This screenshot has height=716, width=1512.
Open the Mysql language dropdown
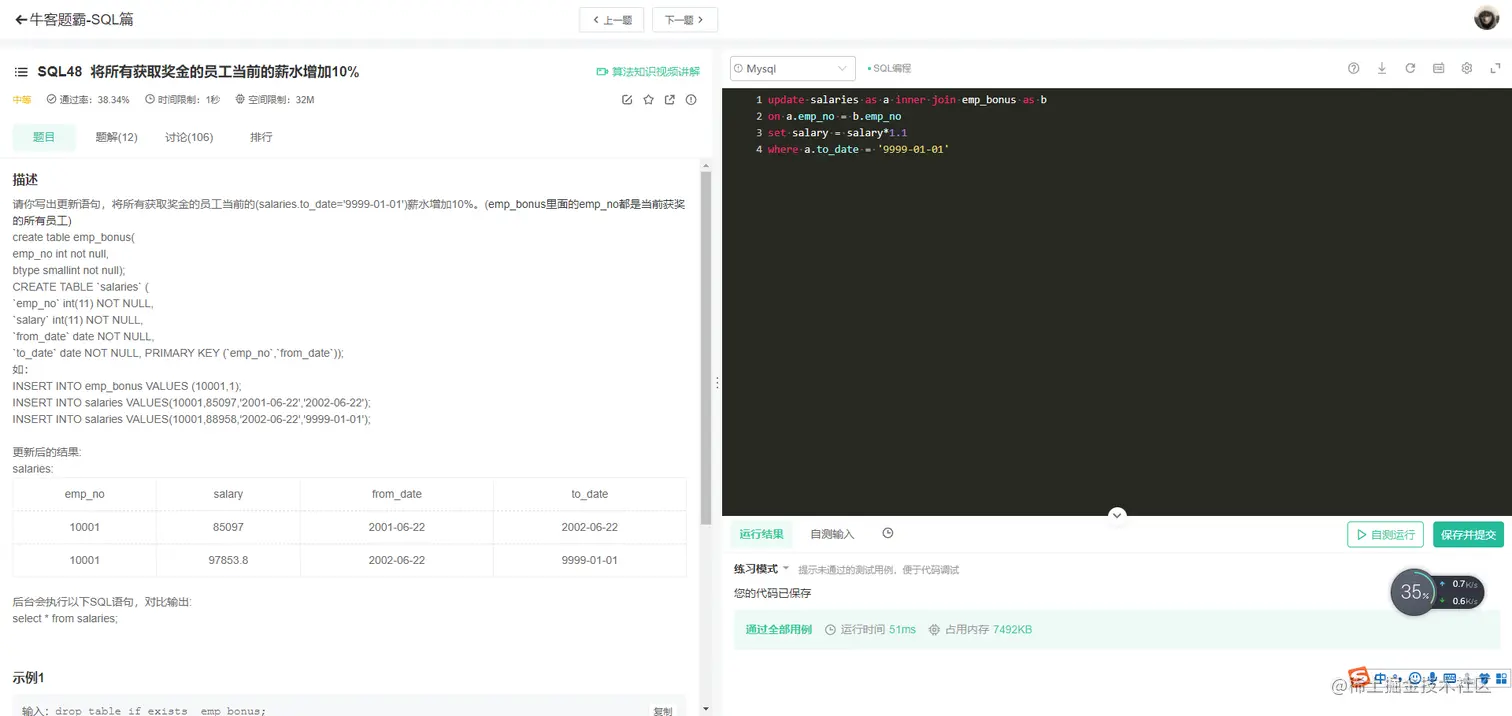tap(792, 68)
